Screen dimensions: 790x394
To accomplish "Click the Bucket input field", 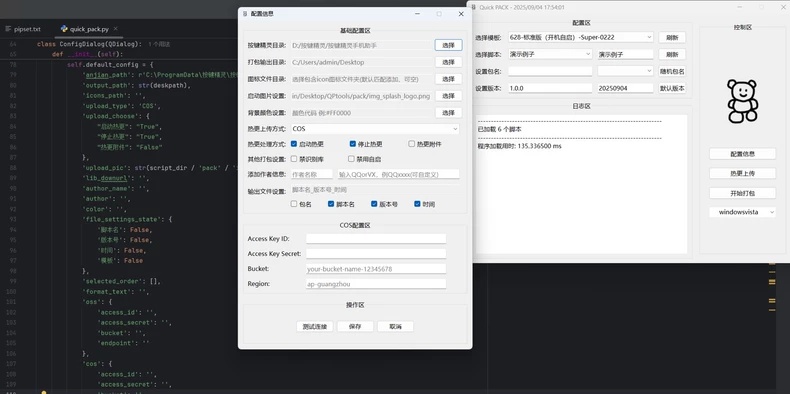I will [376, 269].
